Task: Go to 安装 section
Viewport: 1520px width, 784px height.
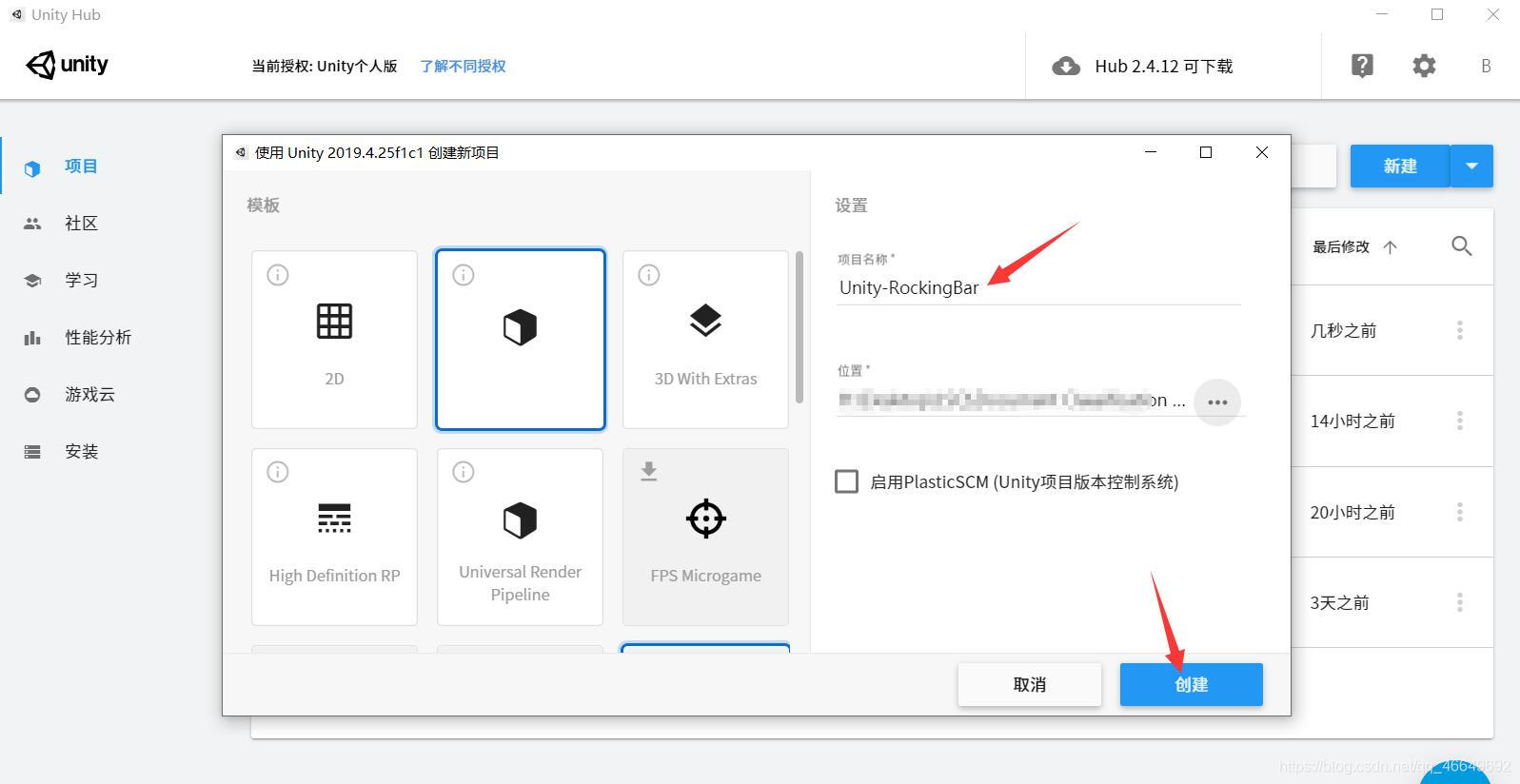Action: 81,452
